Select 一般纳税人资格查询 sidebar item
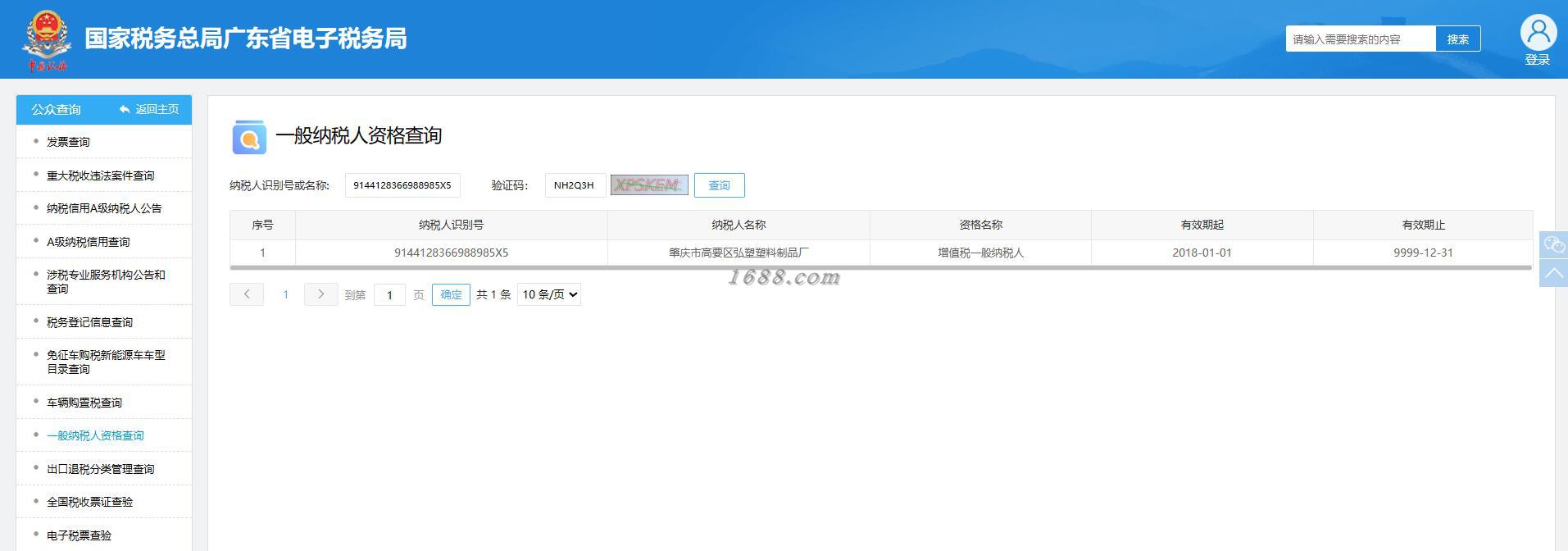This screenshot has height=551, width=1568. (95, 435)
